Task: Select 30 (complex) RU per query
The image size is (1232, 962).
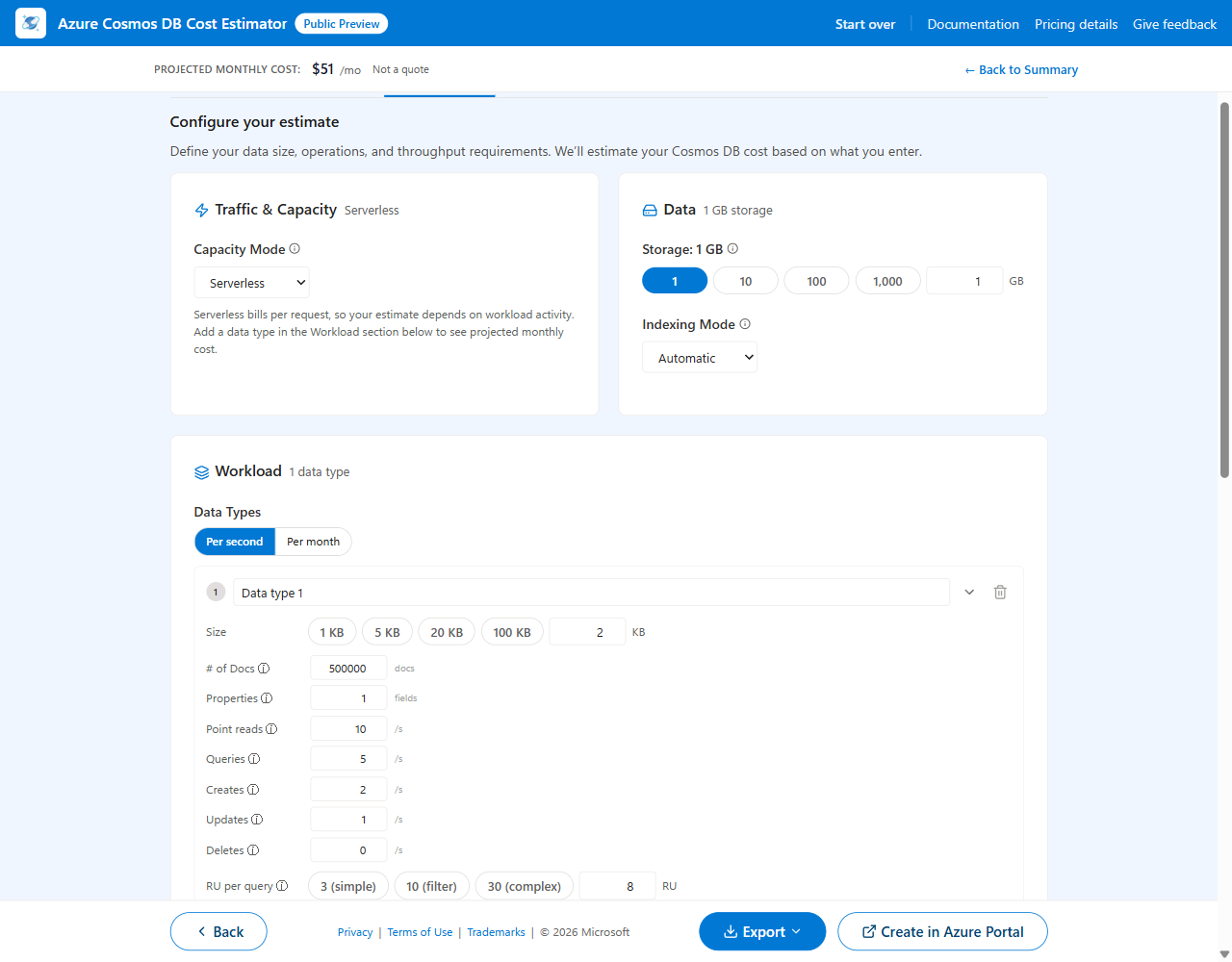Action: [x=525, y=886]
